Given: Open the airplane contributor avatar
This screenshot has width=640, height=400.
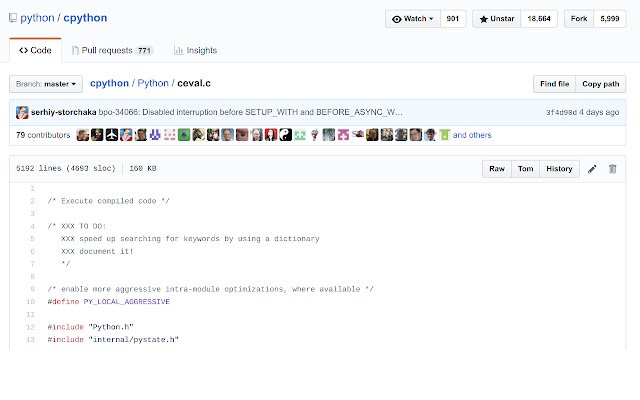Looking at the screenshot, I should point(112,135).
